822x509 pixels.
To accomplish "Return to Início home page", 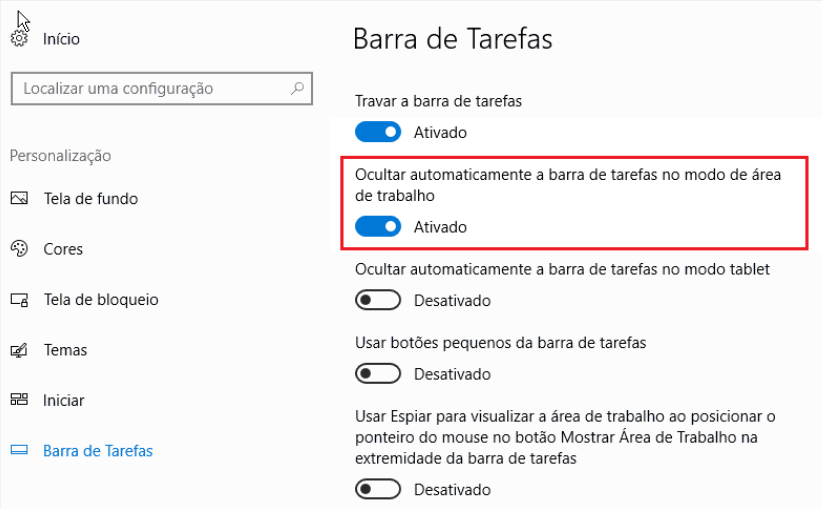I will (x=61, y=39).
